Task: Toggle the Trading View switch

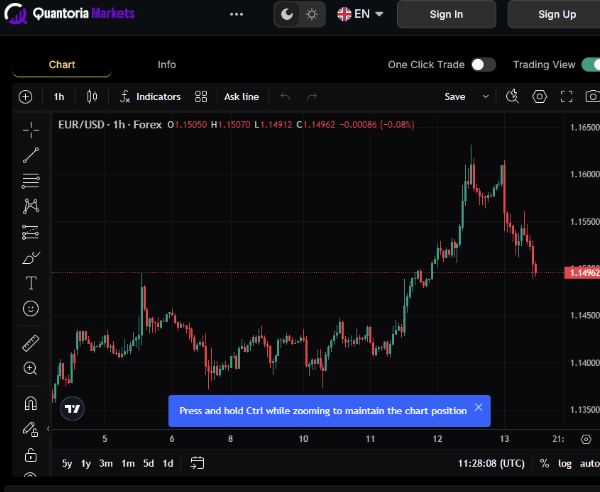Action: click(x=591, y=65)
